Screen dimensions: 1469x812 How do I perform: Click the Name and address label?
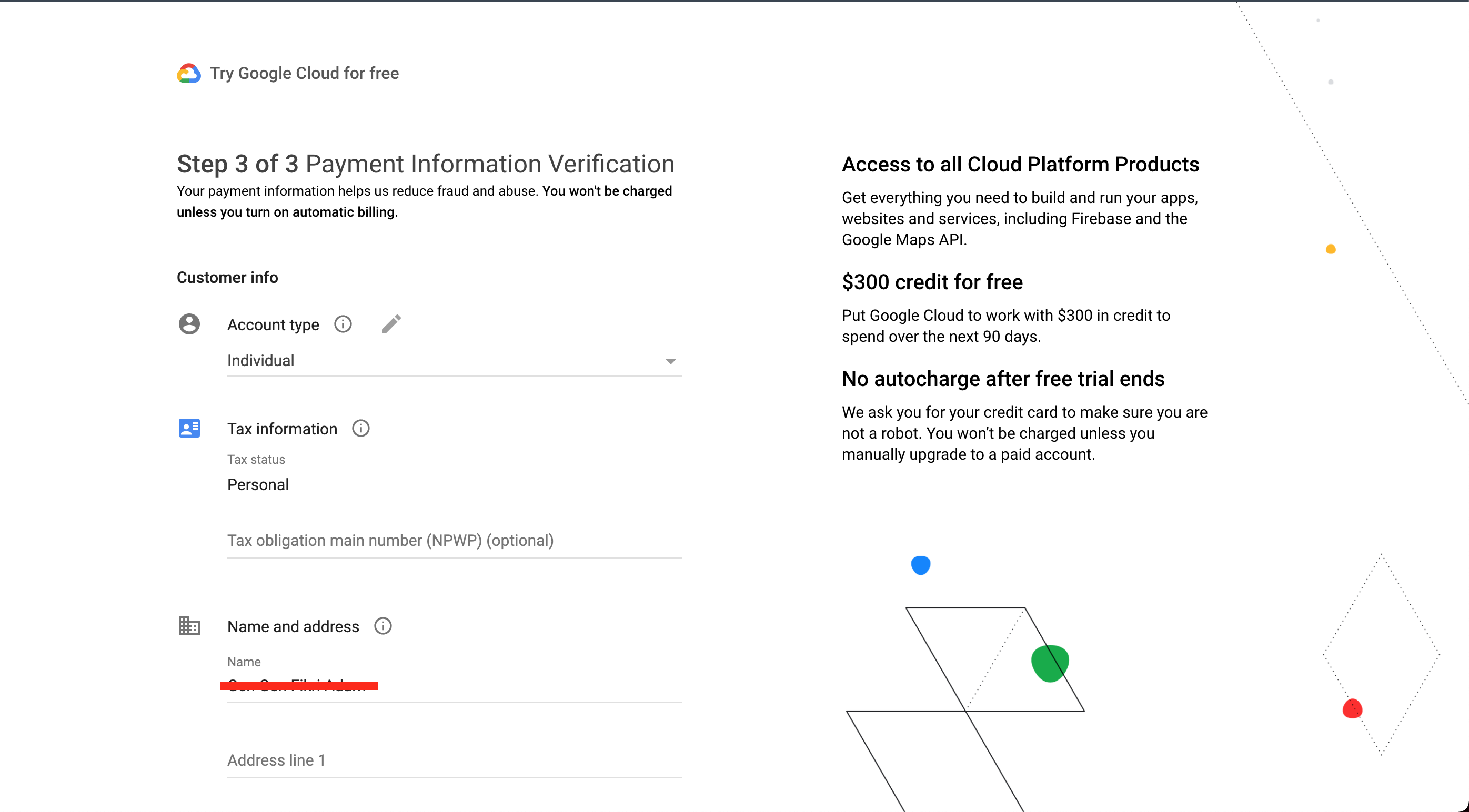(293, 626)
